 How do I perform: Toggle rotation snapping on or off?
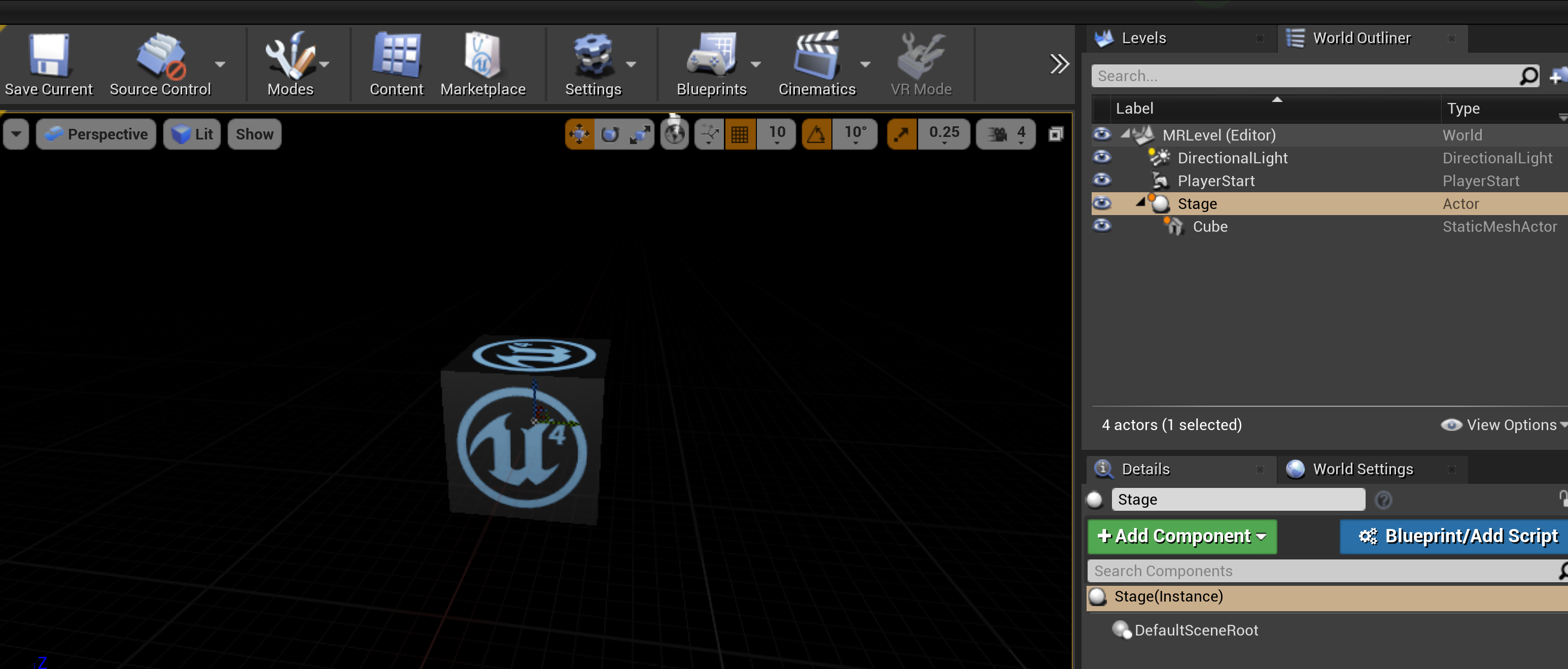pyautogui.click(x=816, y=134)
